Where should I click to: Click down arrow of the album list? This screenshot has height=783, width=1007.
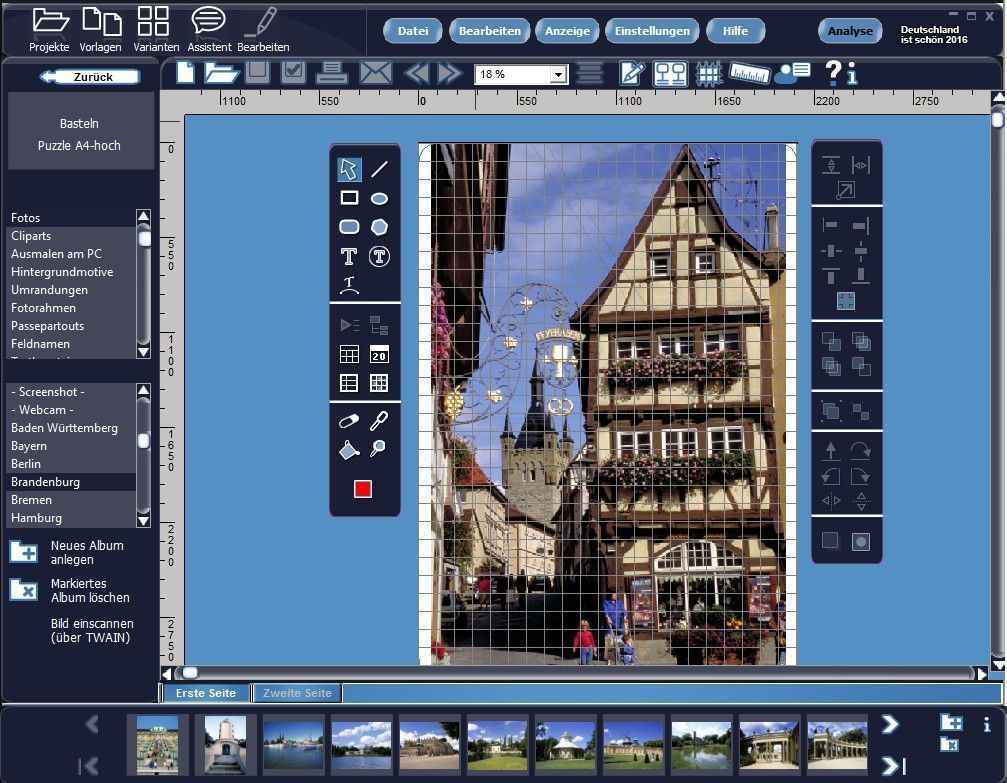pos(143,520)
